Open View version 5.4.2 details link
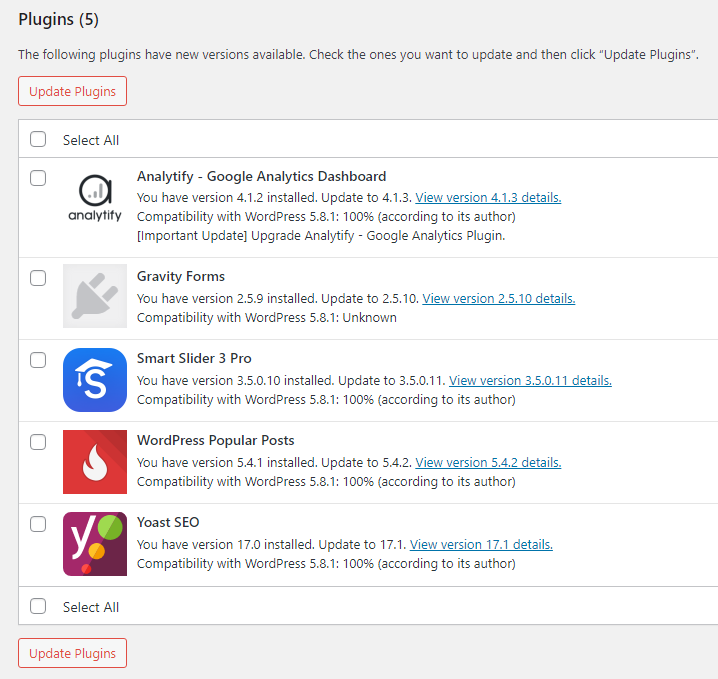This screenshot has height=679, width=718. click(x=488, y=462)
